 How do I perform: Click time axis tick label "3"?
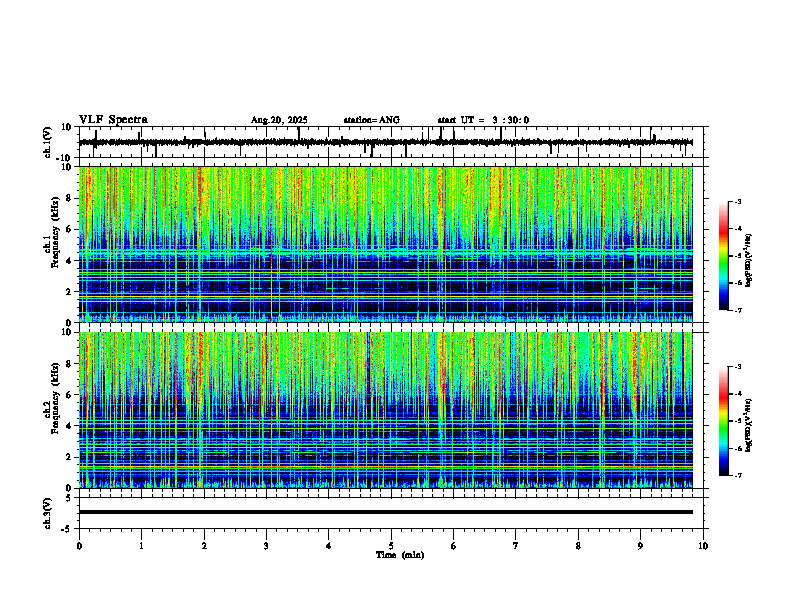[266, 546]
